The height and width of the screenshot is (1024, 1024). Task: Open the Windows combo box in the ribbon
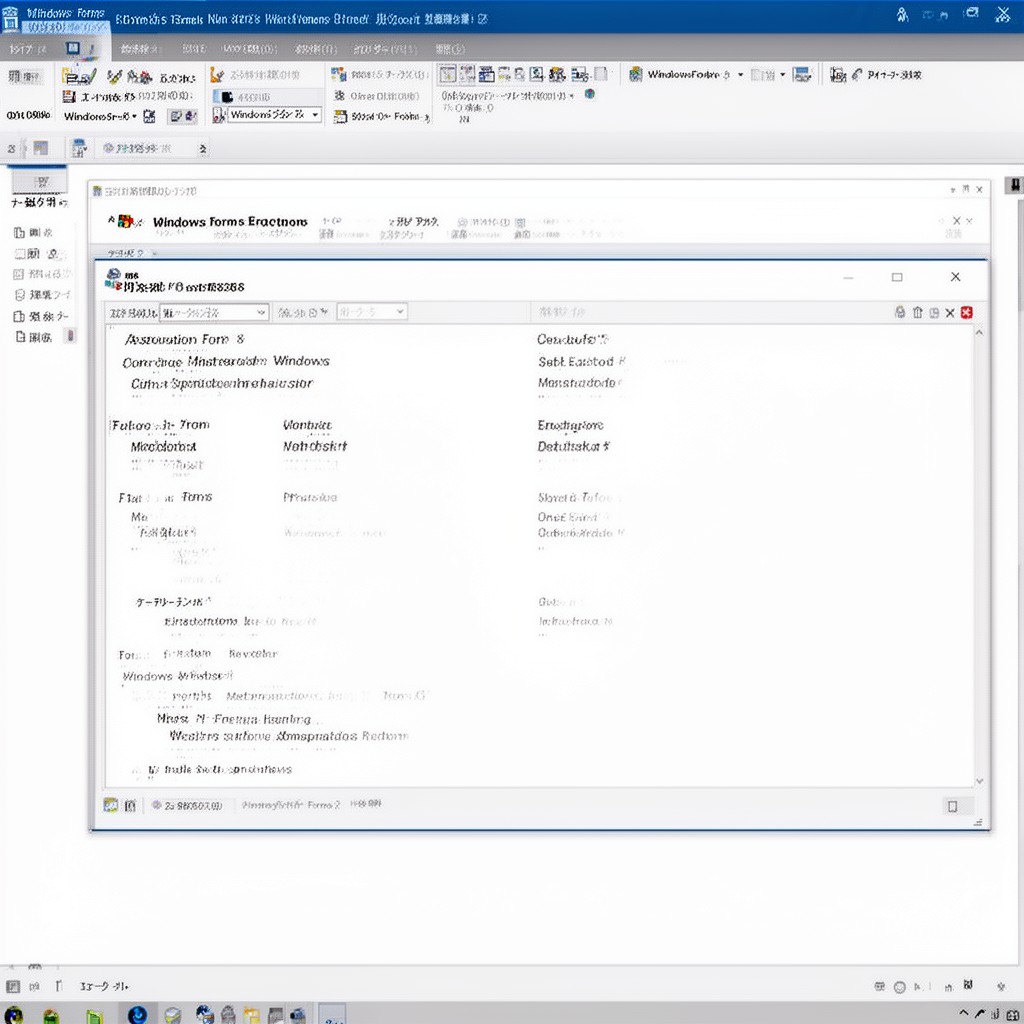click(275, 115)
